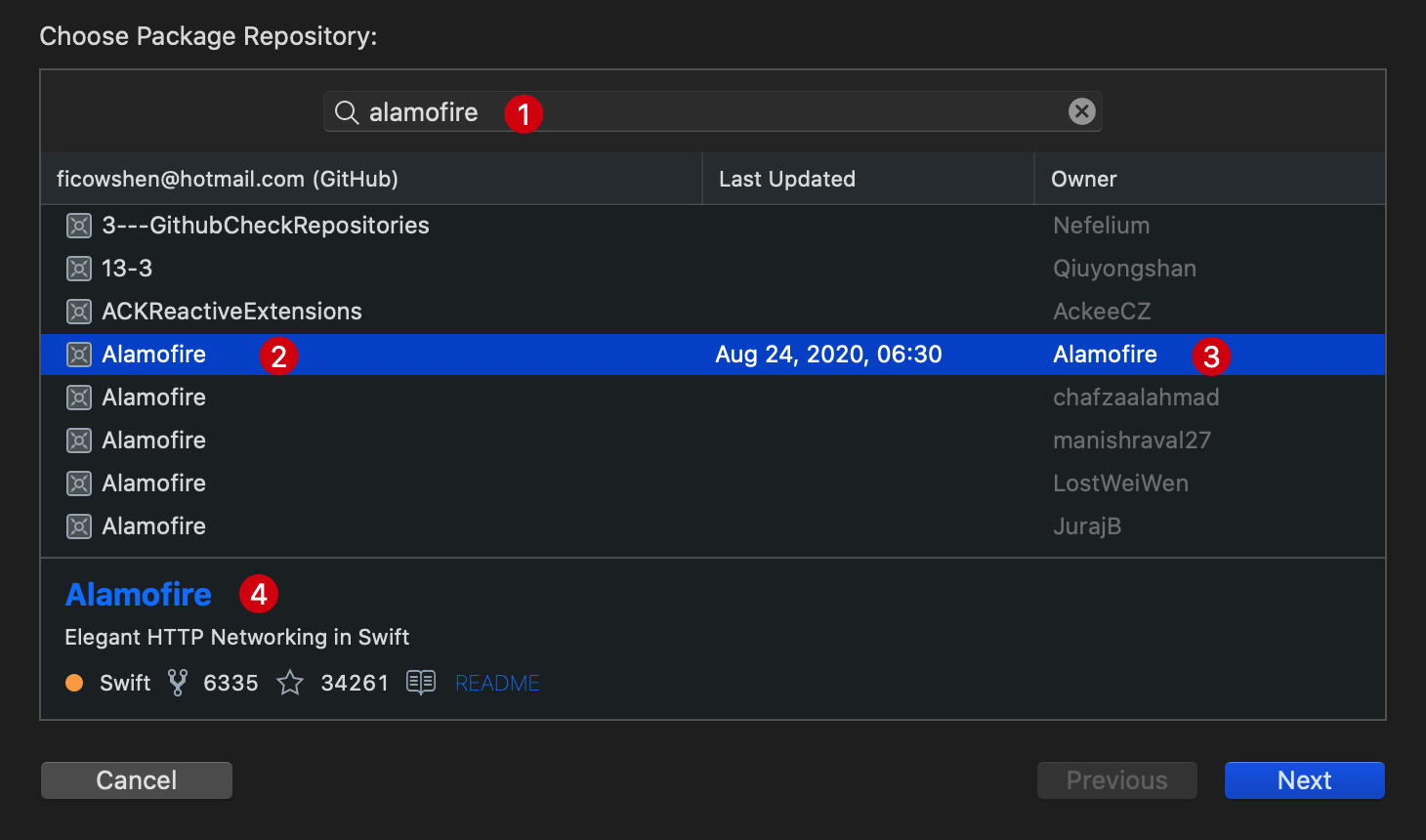This screenshot has width=1426, height=840.
Task: Select the 3---GithubCheckRepositories repository
Action: [x=713, y=226]
